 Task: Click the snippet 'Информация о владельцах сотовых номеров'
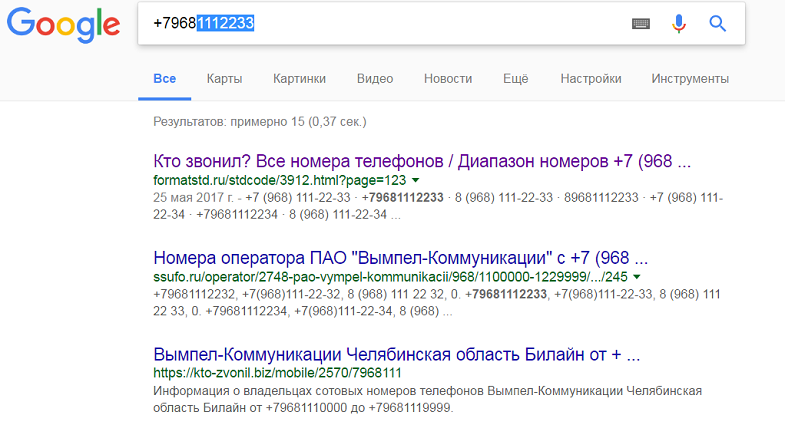click(x=428, y=399)
